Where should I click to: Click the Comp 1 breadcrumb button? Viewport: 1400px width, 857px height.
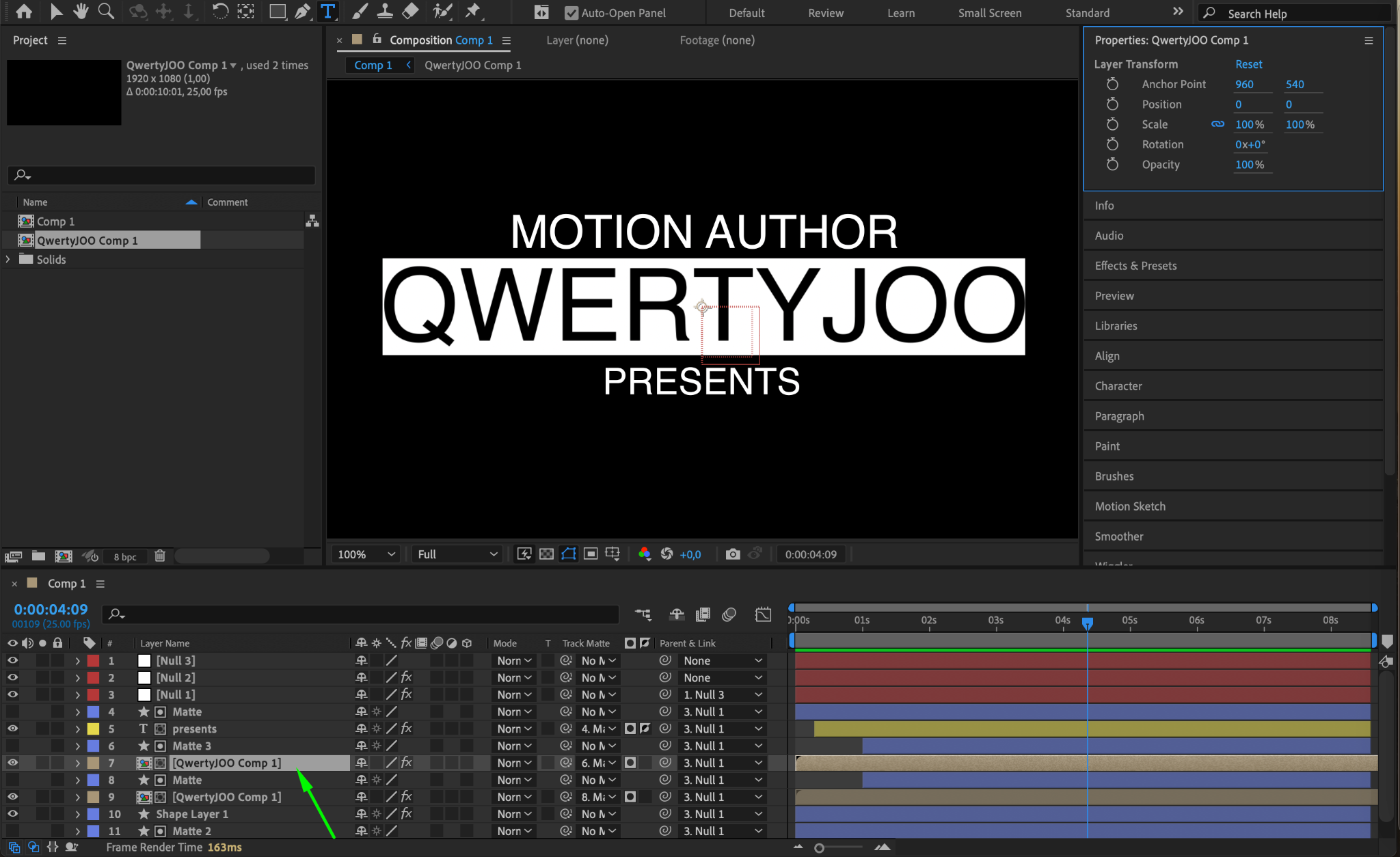373,65
